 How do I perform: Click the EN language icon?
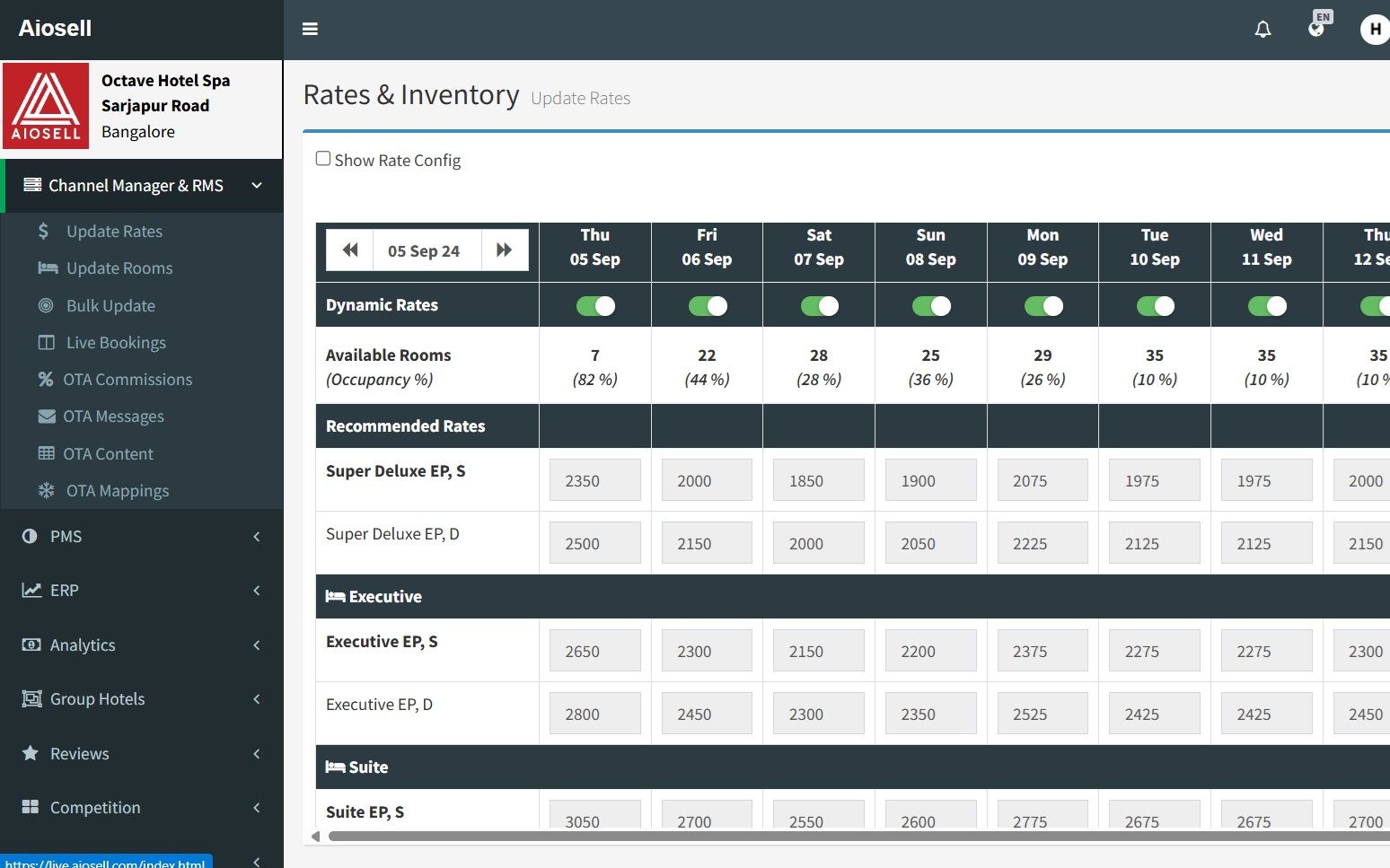tap(1317, 27)
